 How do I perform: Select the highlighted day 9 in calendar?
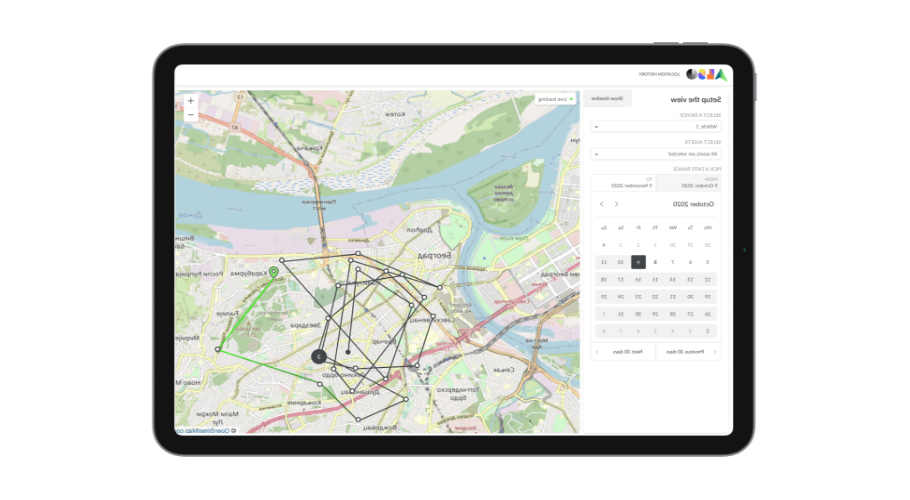[638, 262]
